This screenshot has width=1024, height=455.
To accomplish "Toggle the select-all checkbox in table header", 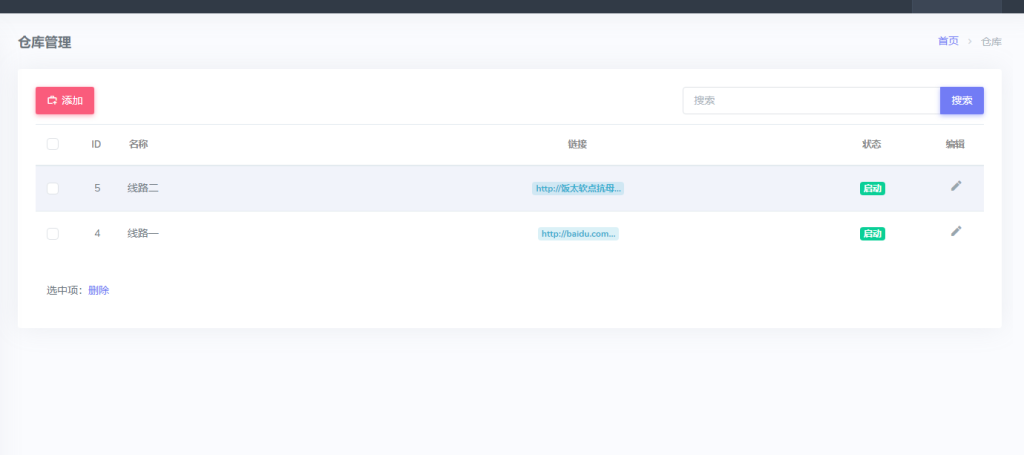I will point(53,144).
